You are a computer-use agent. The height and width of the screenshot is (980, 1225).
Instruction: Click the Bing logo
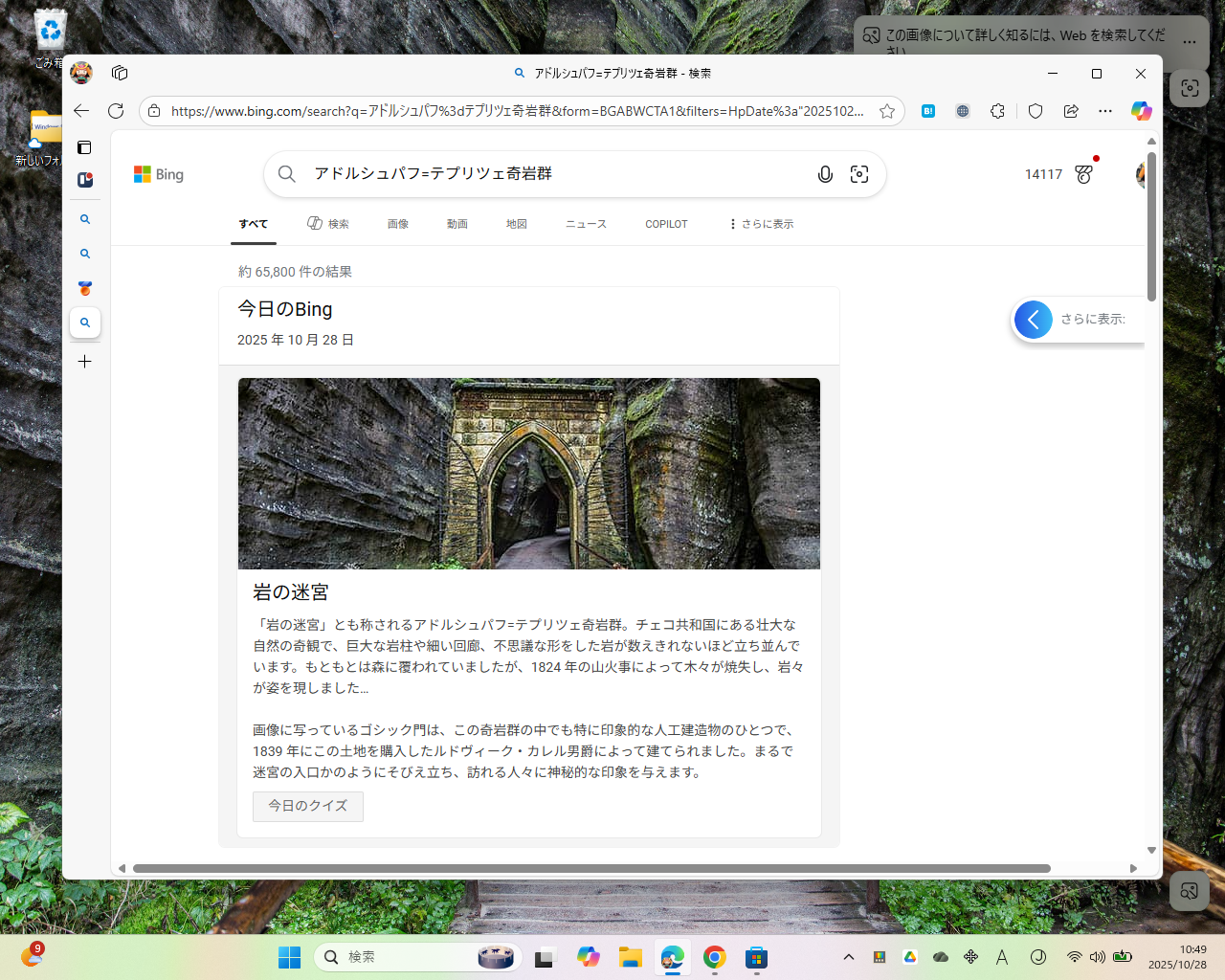pos(158,174)
